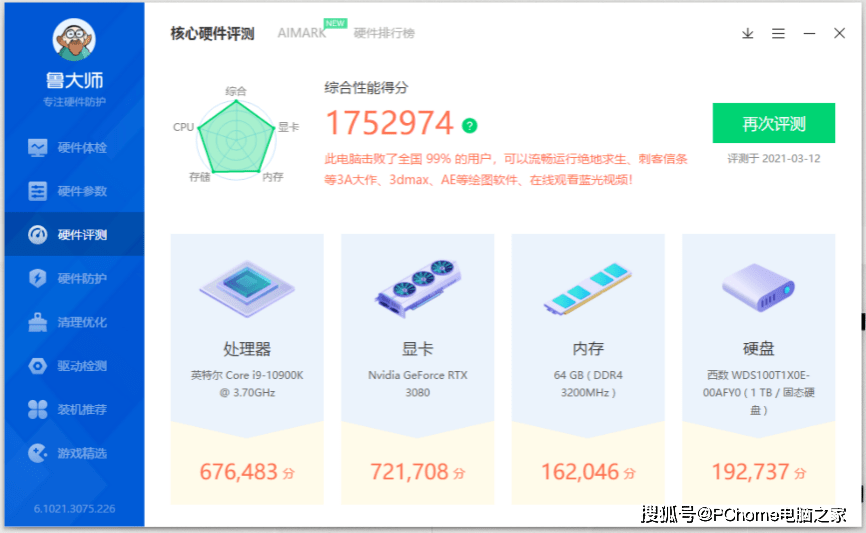Click the 处理器 card heading
This screenshot has height=533, width=866.
247,349
